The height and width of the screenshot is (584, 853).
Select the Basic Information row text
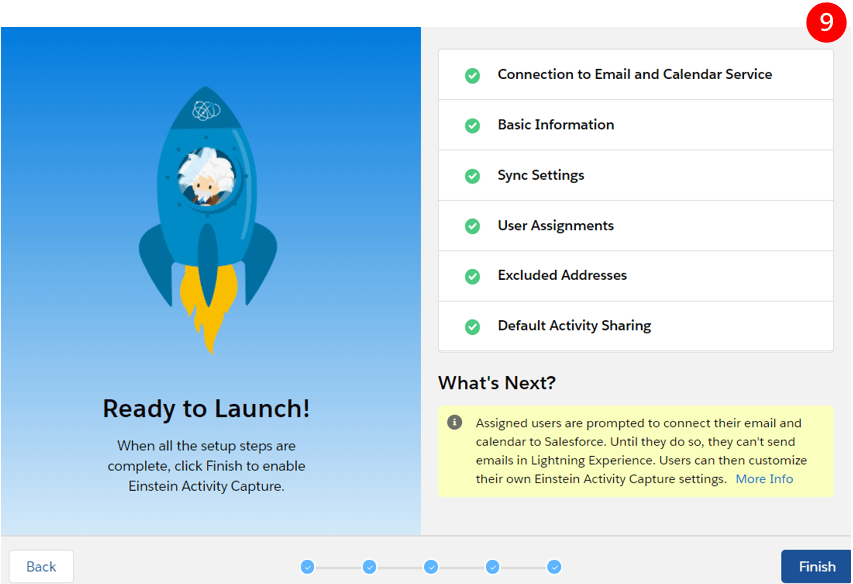[555, 125]
